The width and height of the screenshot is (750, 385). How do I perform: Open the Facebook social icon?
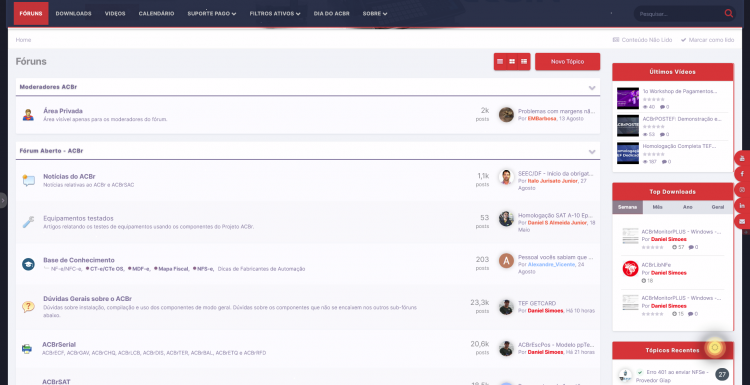click(x=742, y=174)
